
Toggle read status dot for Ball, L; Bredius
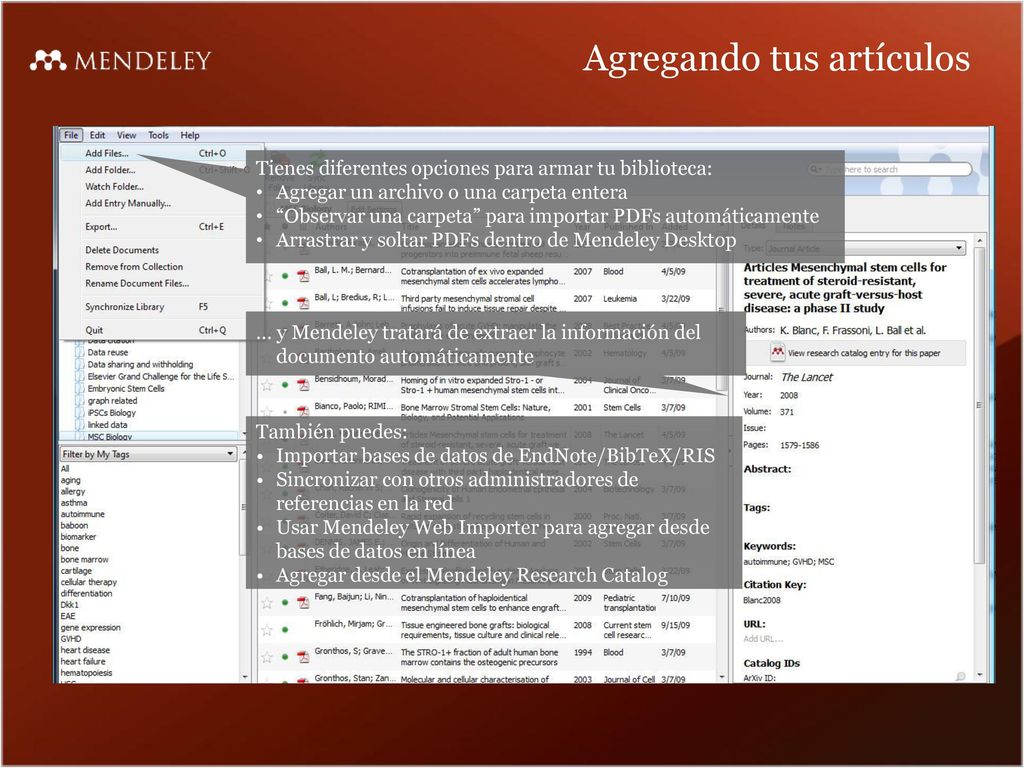point(285,303)
